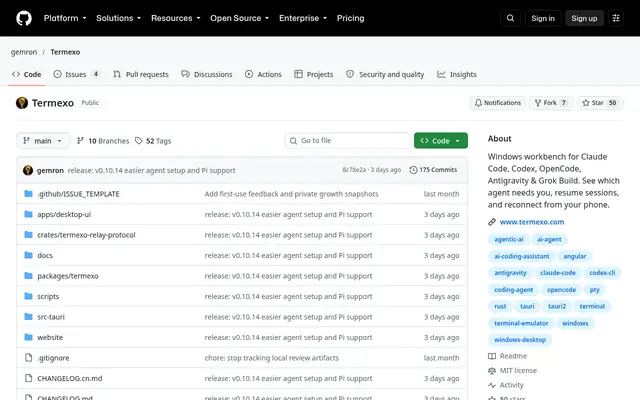Click the folder icon for website

(x=28, y=337)
